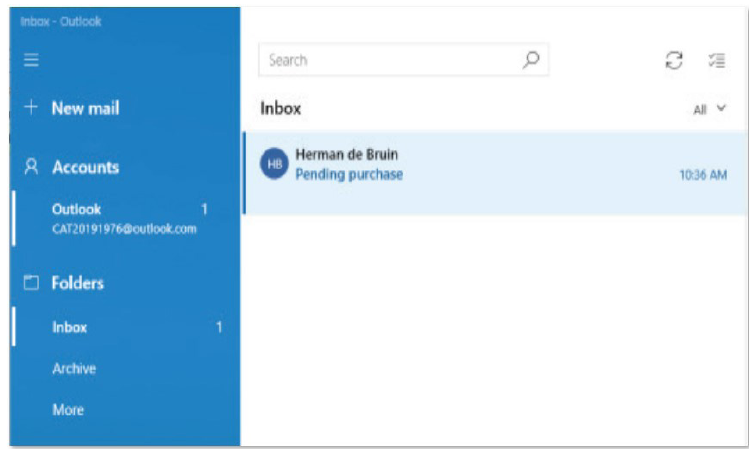Click the folder icon beside Folders
The width and height of the screenshot is (749, 449).
click(31, 282)
